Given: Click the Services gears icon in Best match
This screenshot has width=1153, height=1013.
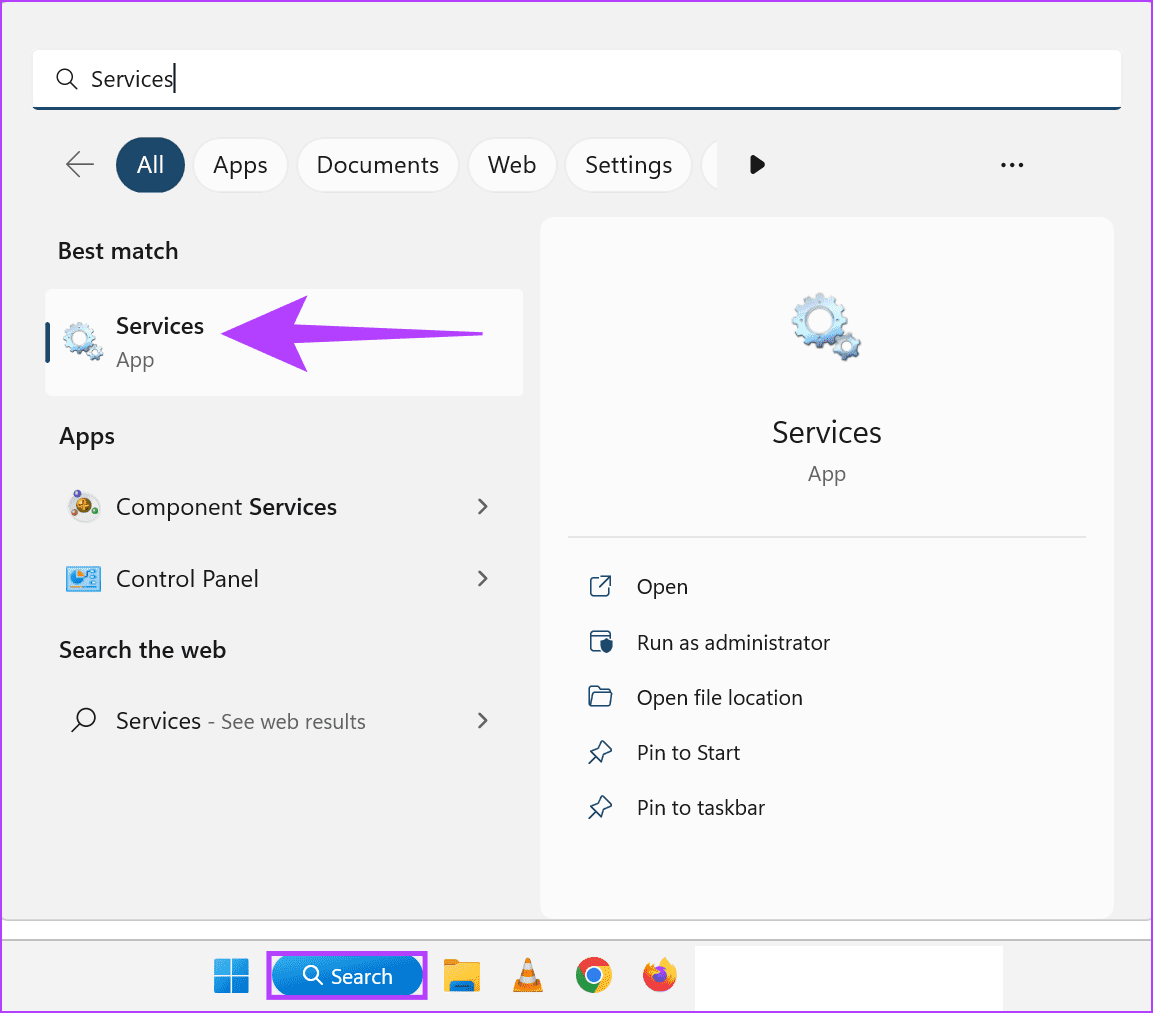Looking at the screenshot, I should (82, 342).
